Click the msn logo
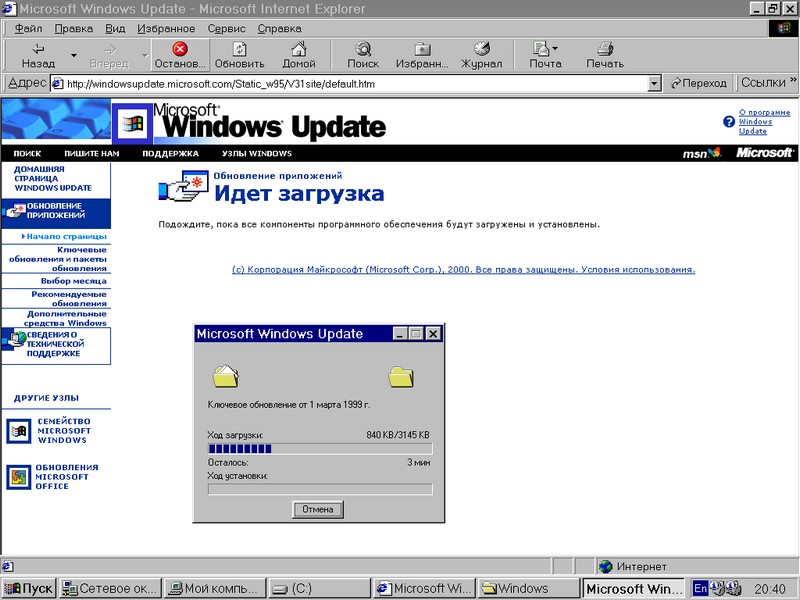 tap(702, 153)
